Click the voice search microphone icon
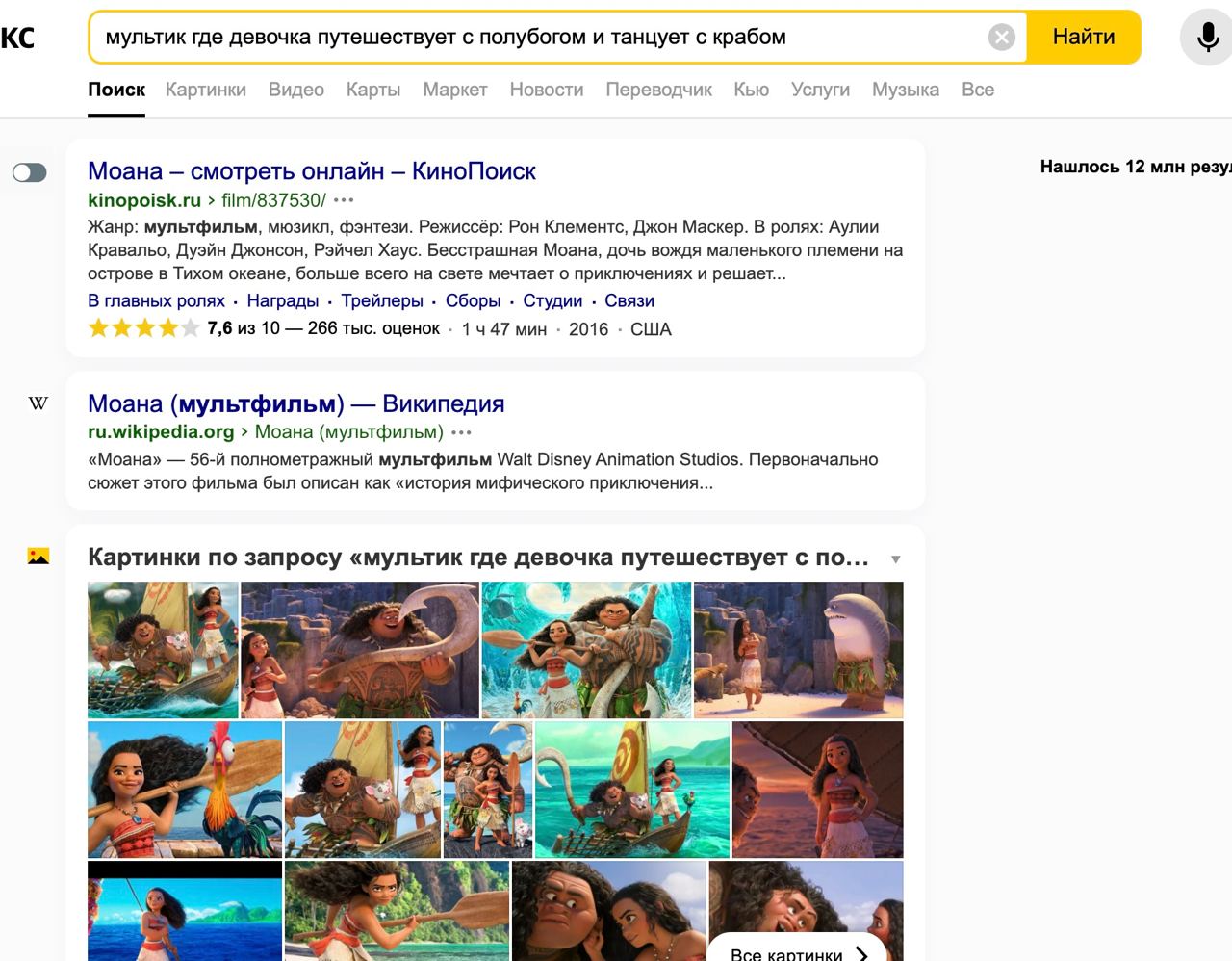This screenshot has width=1232, height=961. [1207, 38]
